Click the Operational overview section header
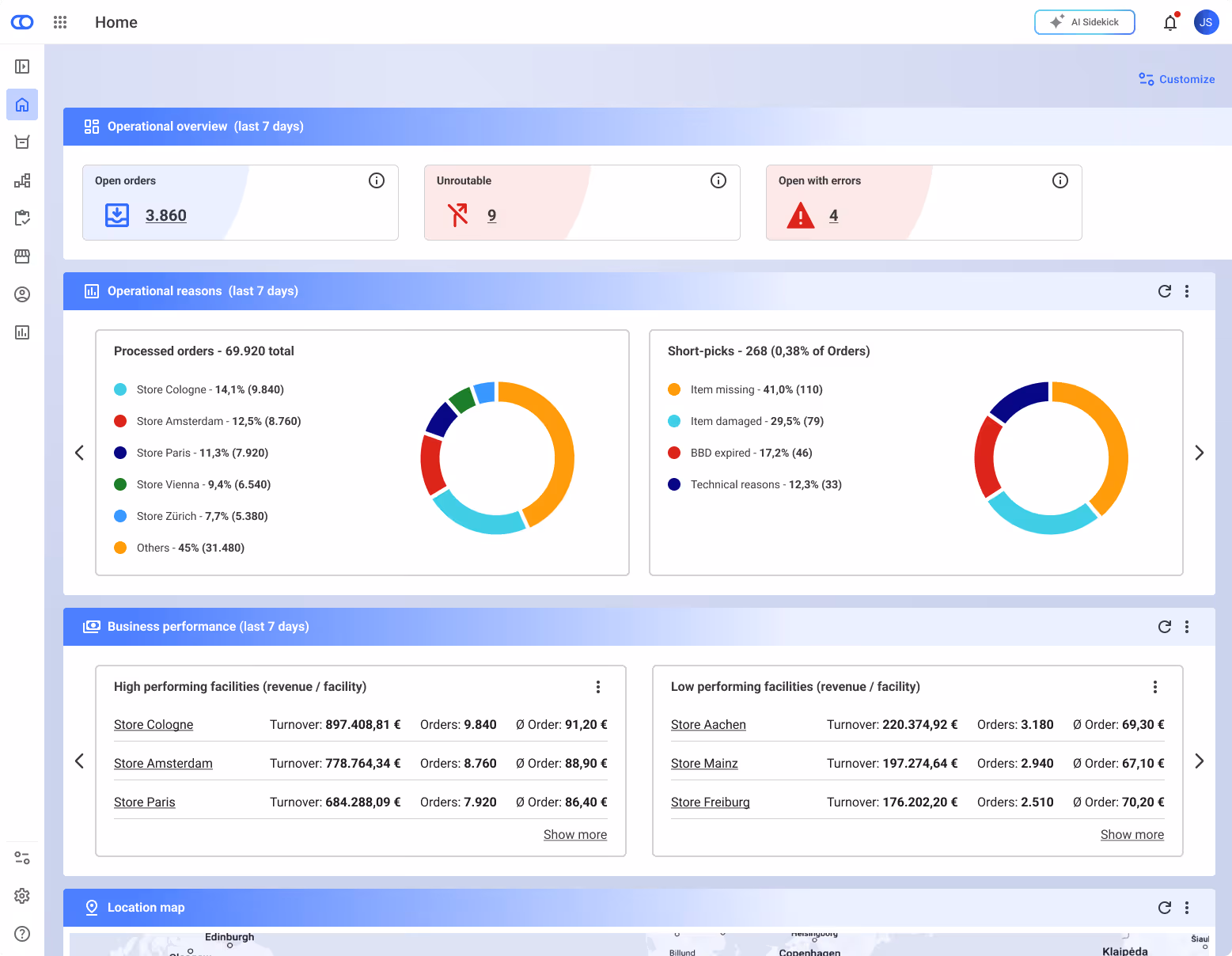The width and height of the screenshot is (1232, 956). tap(647, 127)
